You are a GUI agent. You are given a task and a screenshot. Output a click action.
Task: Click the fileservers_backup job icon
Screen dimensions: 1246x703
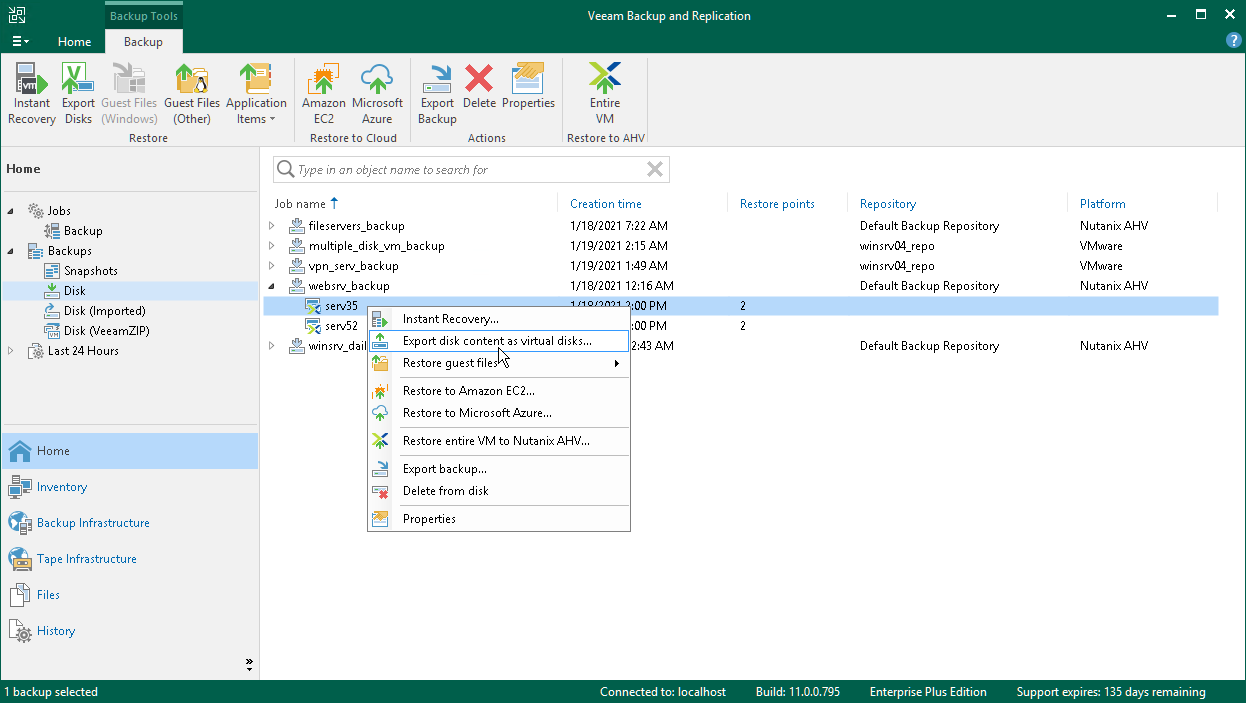pyautogui.click(x=296, y=226)
